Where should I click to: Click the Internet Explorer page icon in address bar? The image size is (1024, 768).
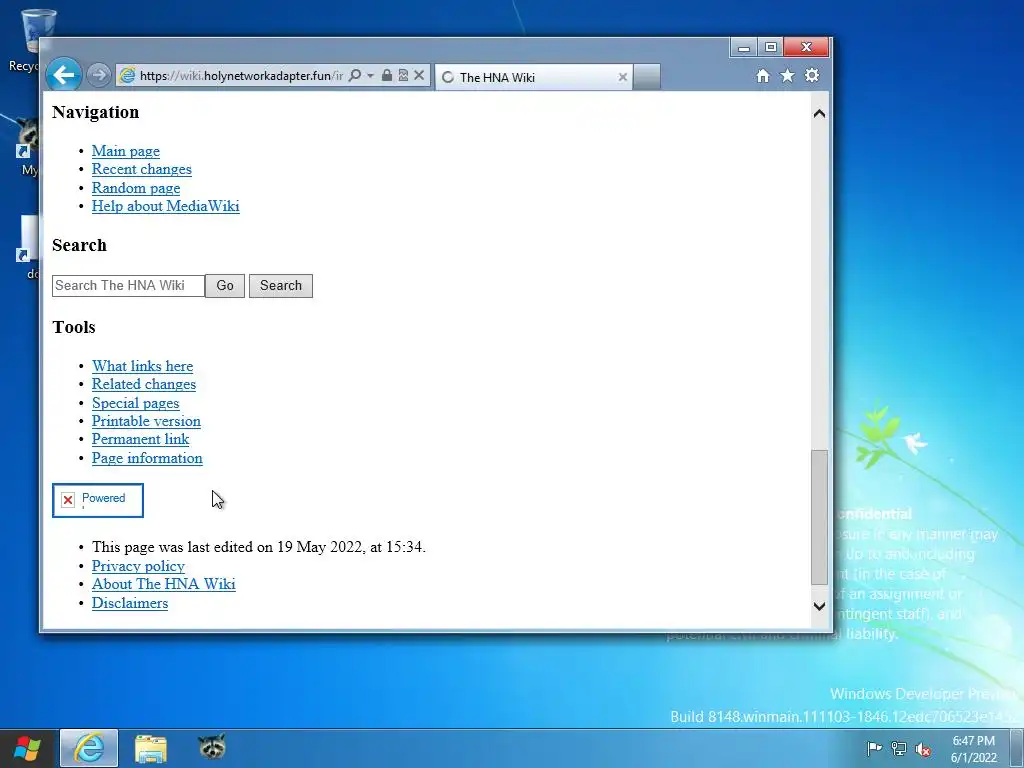(x=127, y=75)
